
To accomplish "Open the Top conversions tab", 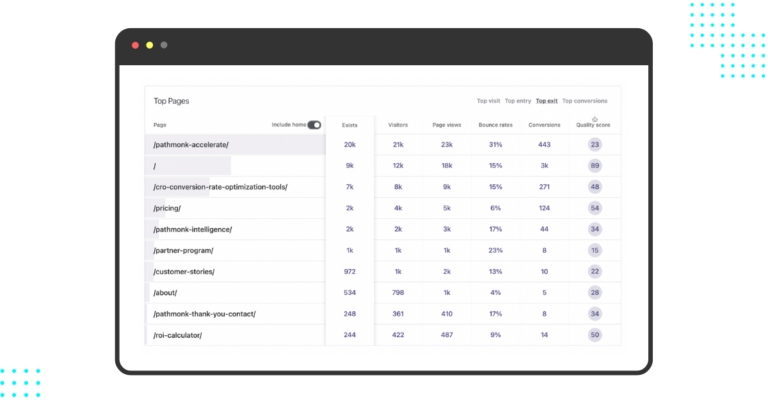I will click(584, 101).
